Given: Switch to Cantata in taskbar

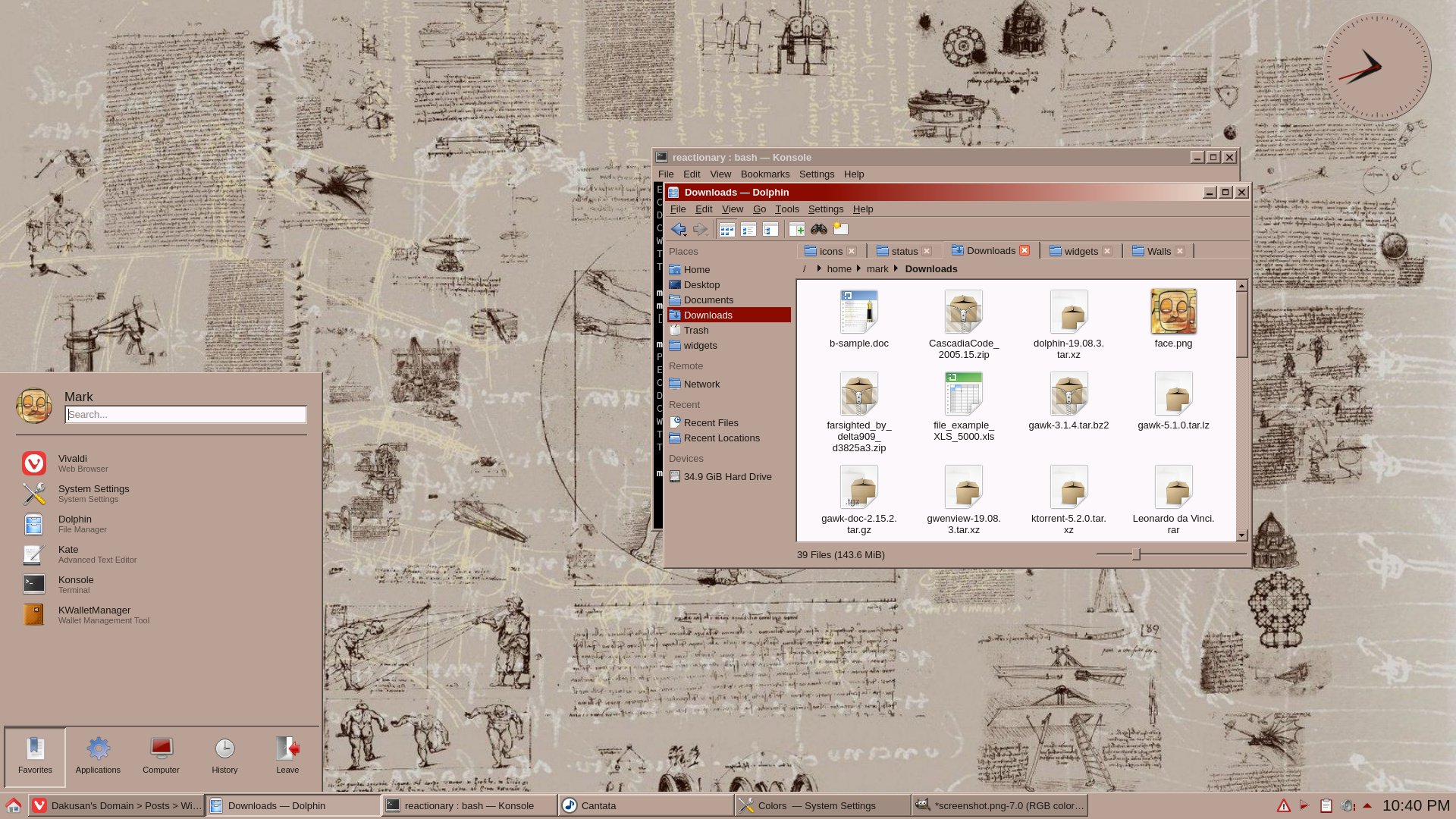Looking at the screenshot, I should [x=645, y=805].
